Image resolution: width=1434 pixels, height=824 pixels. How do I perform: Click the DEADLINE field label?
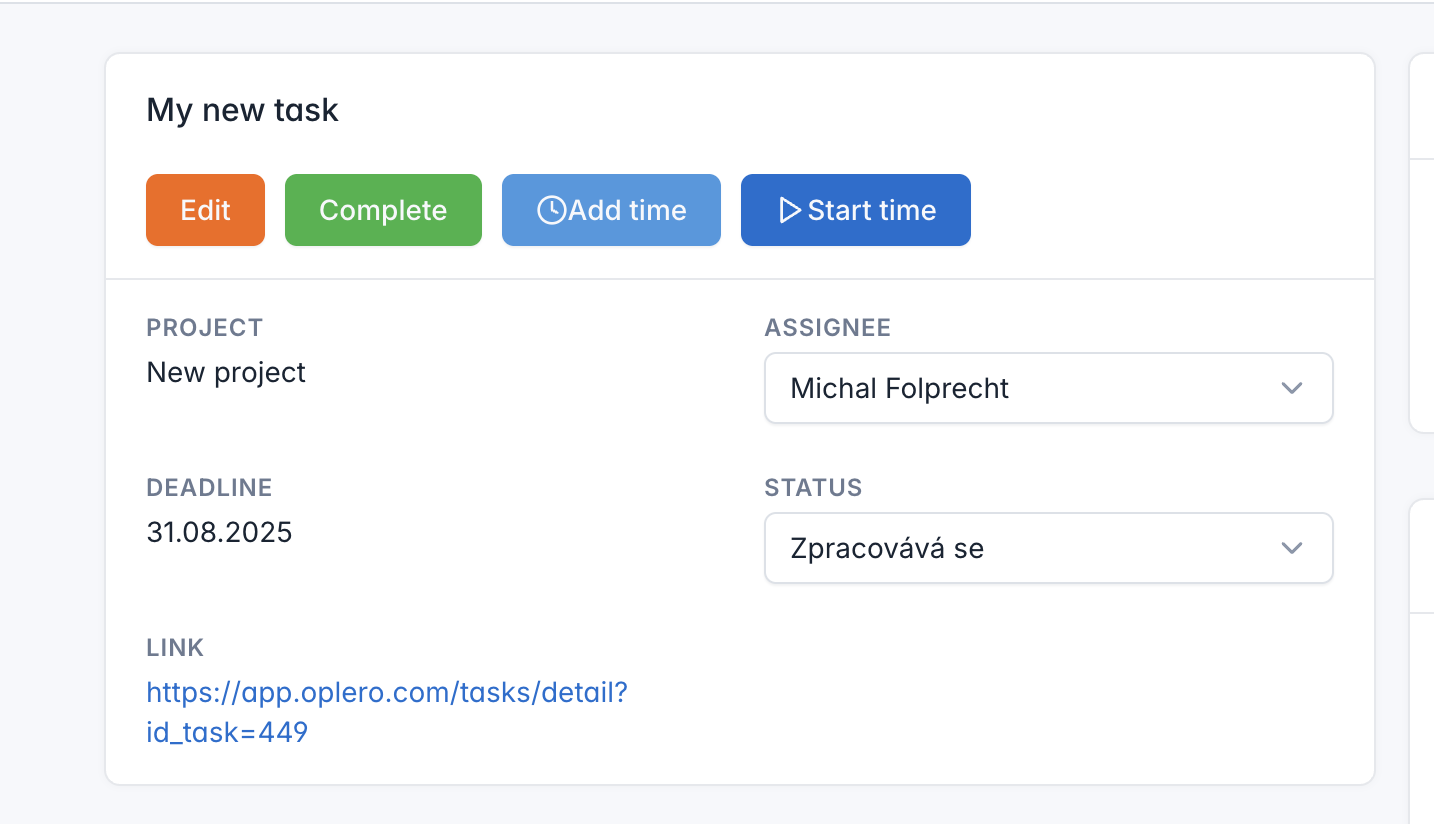[209, 487]
